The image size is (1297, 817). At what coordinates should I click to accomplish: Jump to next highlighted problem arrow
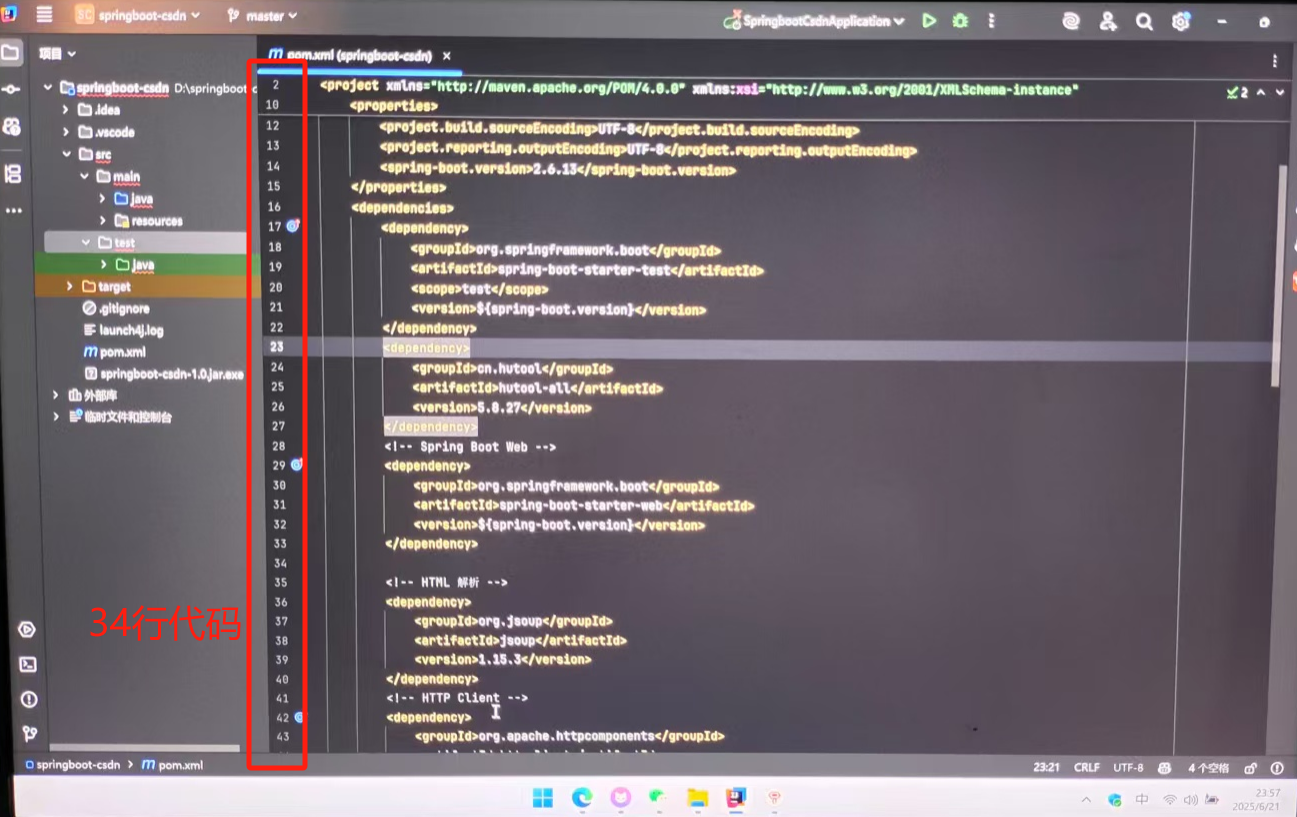1280,92
